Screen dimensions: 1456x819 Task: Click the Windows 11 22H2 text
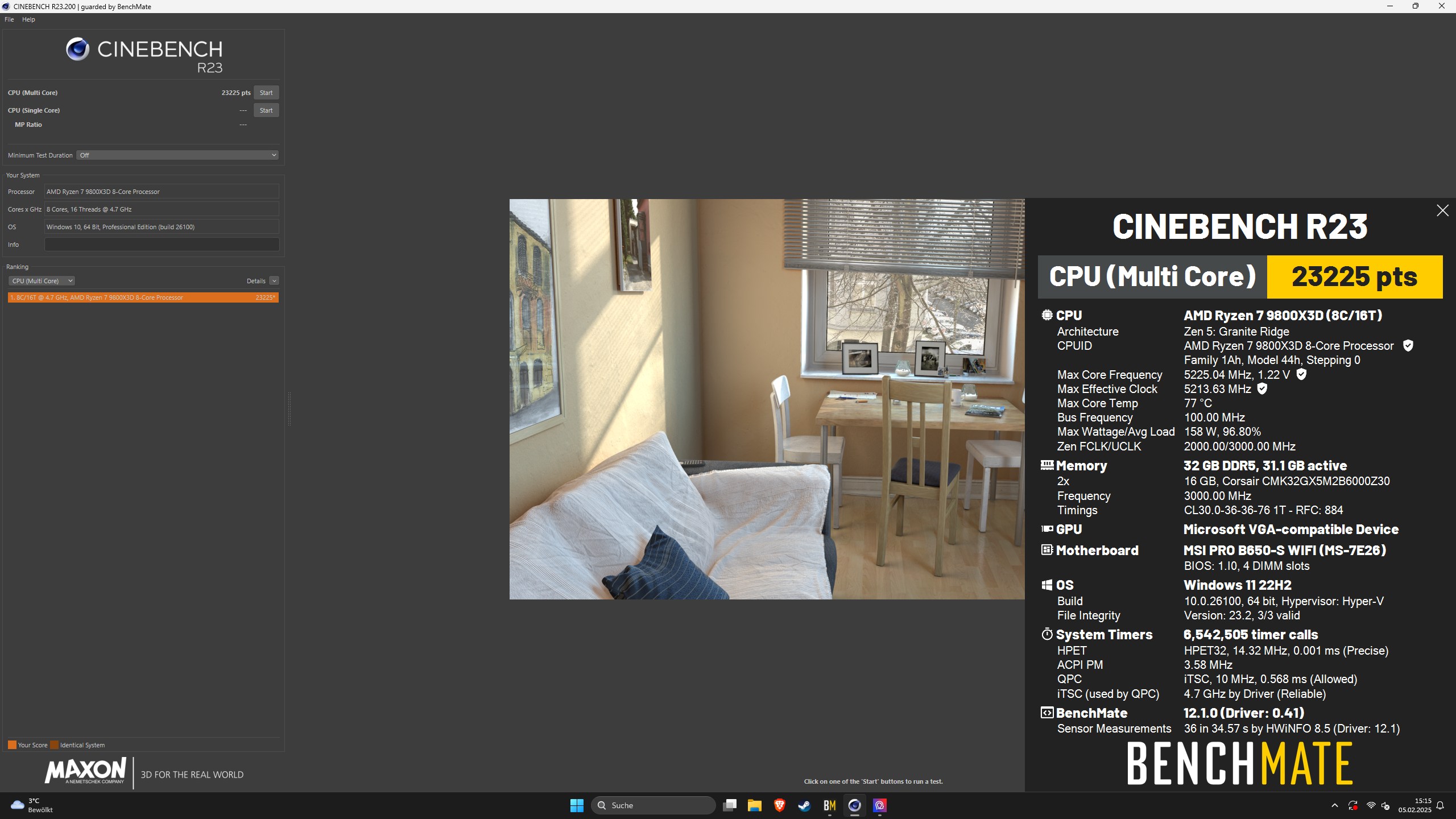click(x=1238, y=585)
